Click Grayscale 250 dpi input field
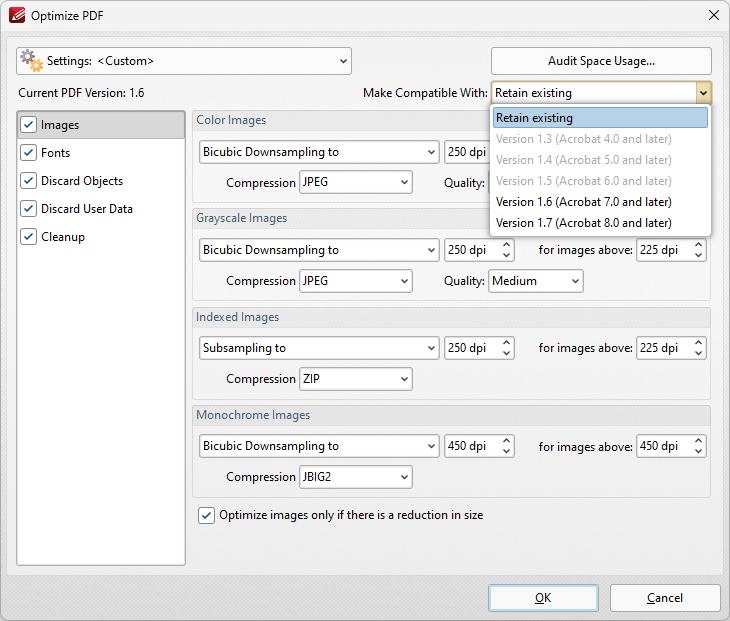Screen dimensions: 730x621 [472, 250]
